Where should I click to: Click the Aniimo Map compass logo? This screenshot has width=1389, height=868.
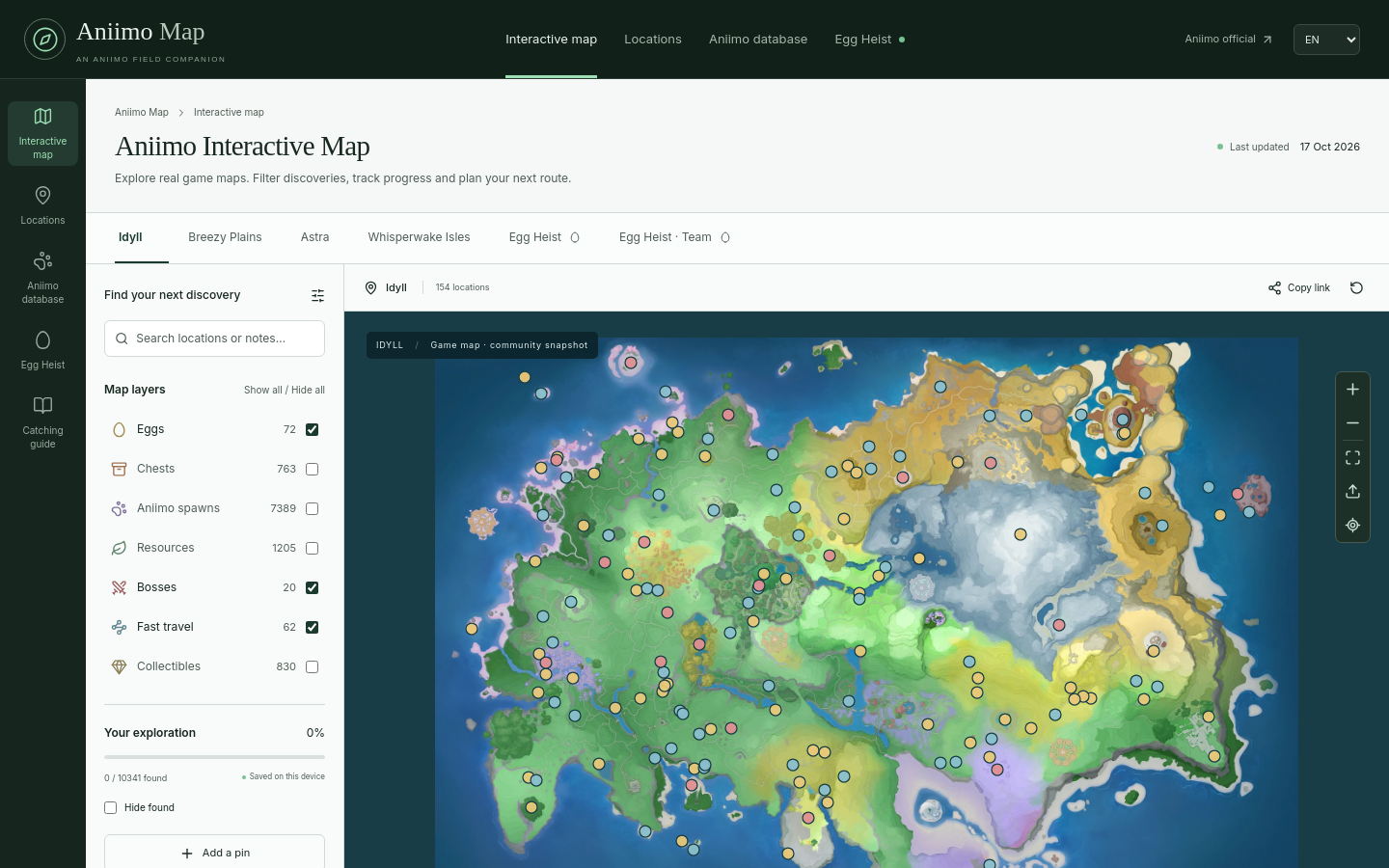tap(44, 40)
